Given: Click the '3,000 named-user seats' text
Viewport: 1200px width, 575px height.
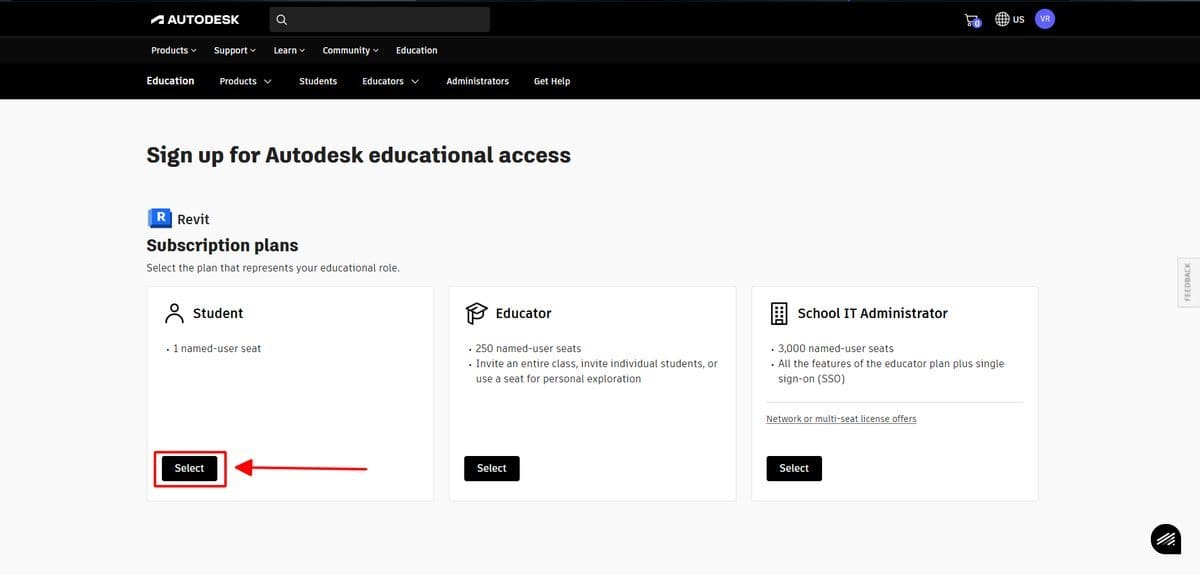Looking at the screenshot, I should click(x=836, y=348).
